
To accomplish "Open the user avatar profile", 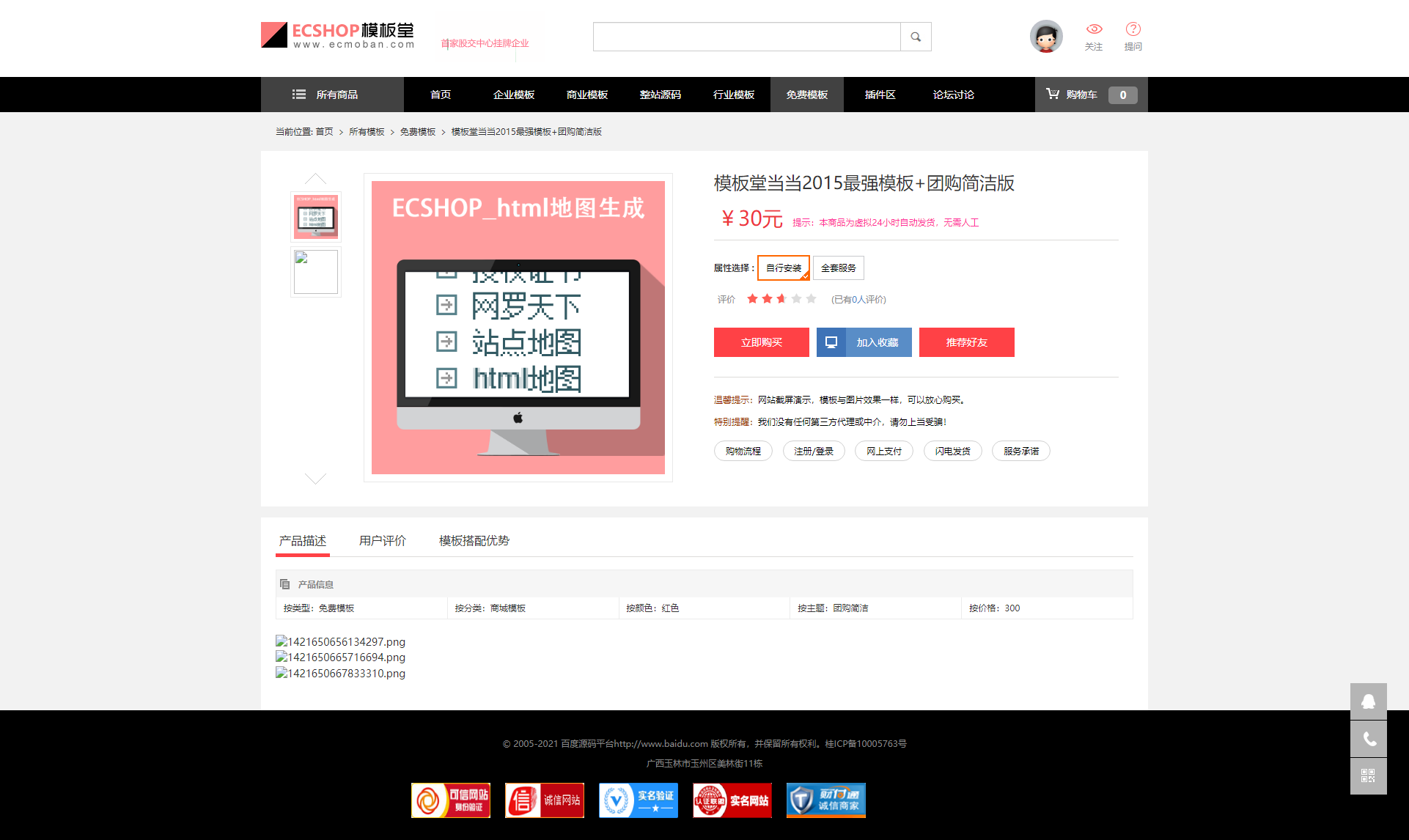I will pos(1046,36).
